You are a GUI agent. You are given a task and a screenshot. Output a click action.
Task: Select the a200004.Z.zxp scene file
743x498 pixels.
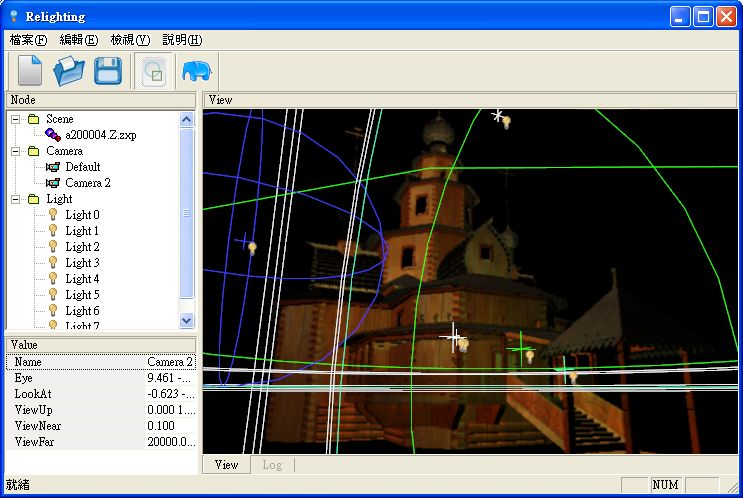point(100,135)
